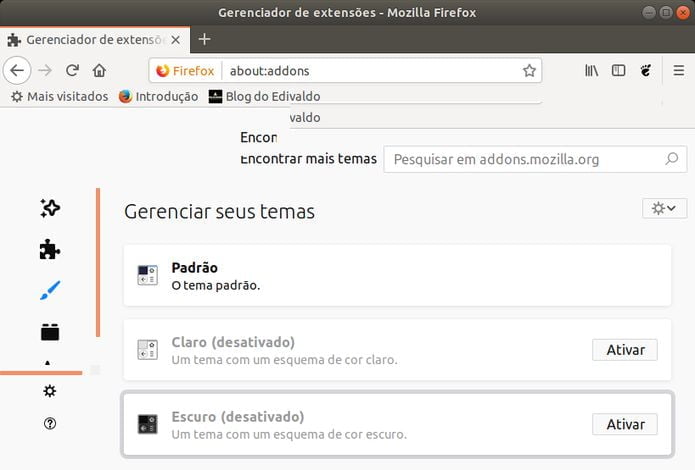
Task: Open the Introdução bookmark
Action: tap(158, 96)
